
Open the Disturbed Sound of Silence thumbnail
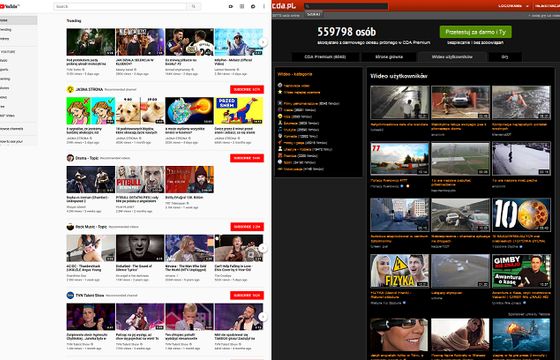tap(140, 248)
